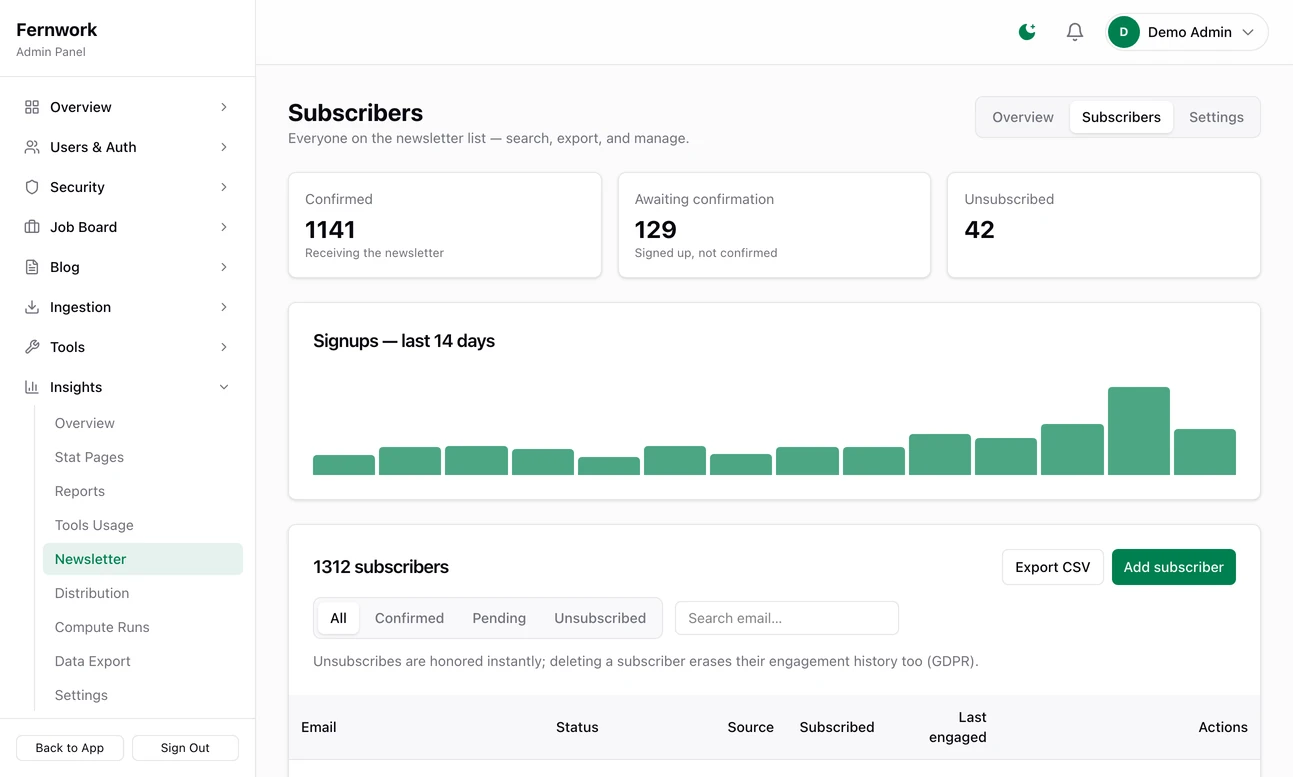
Task: Click the Insights bar chart icon
Action: 32,387
